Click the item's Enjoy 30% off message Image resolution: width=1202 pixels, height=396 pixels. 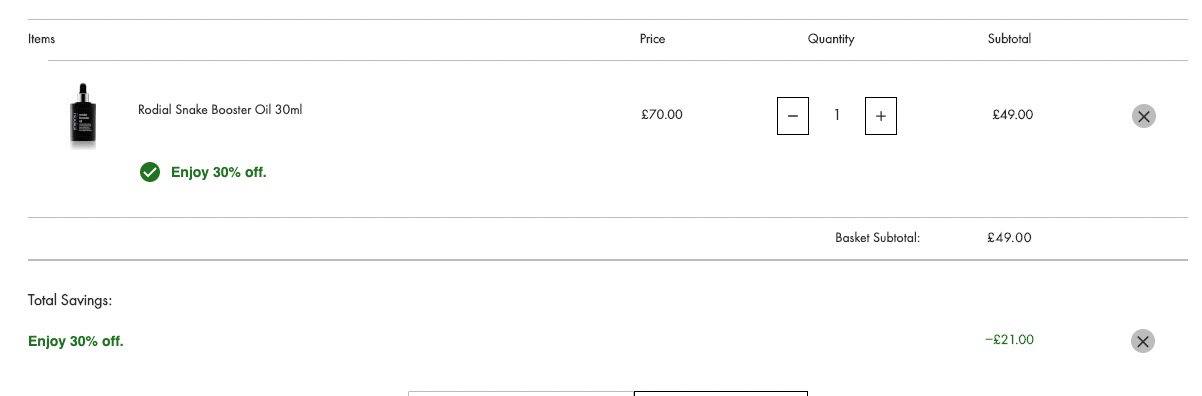pos(219,172)
